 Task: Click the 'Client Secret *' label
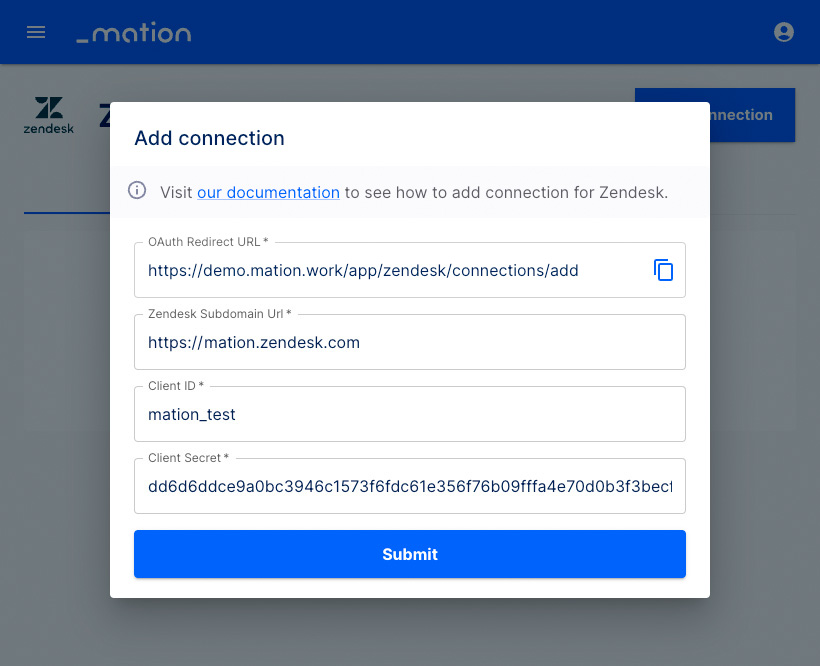point(188,458)
